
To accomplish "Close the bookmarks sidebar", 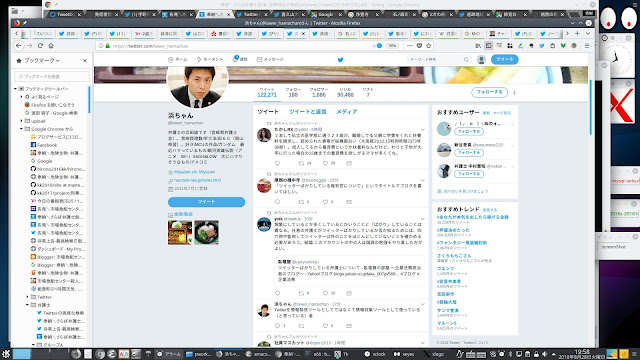I will point(85,60).
